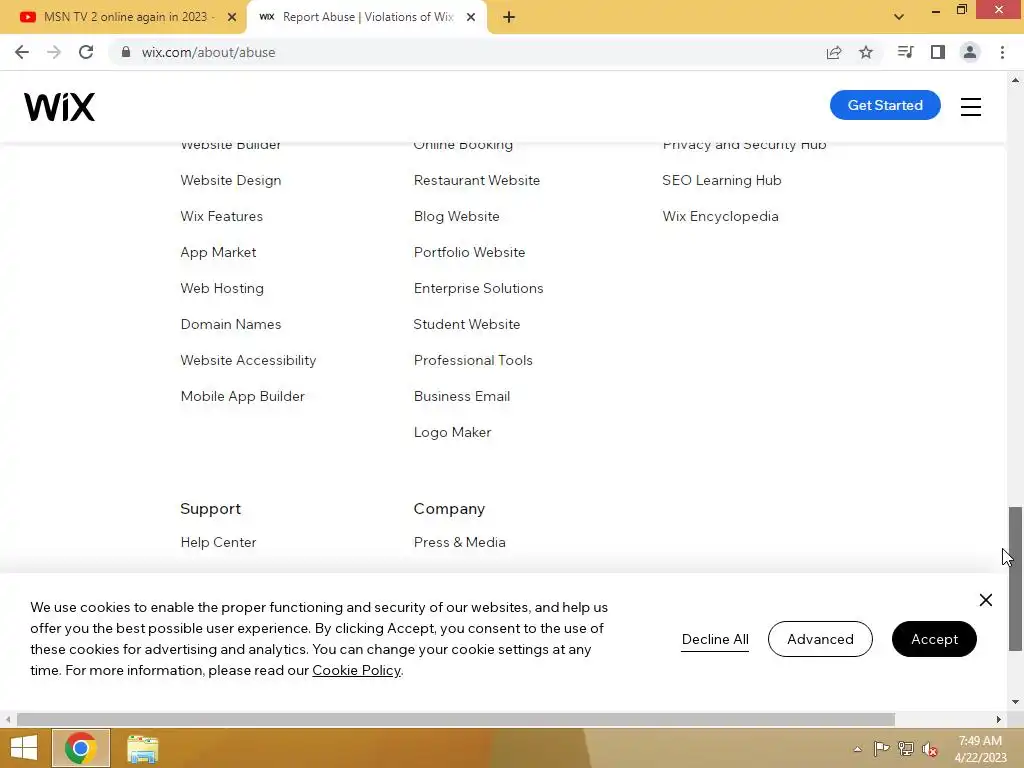Open the Chrome profile avatar
Viewport: 1024px width, 768px height.
[970, 52]
